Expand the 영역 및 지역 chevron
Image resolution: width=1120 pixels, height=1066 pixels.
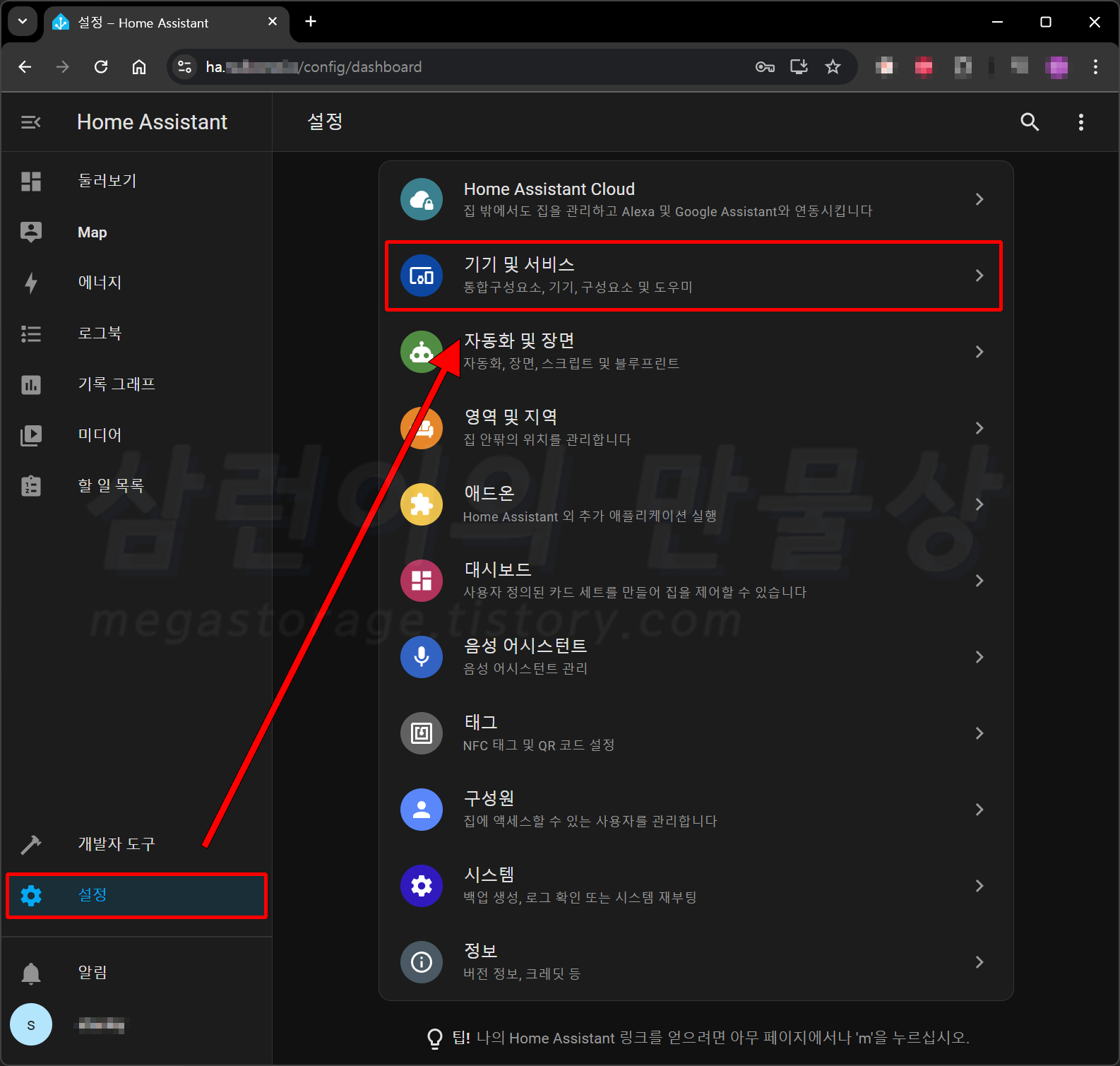979,428
